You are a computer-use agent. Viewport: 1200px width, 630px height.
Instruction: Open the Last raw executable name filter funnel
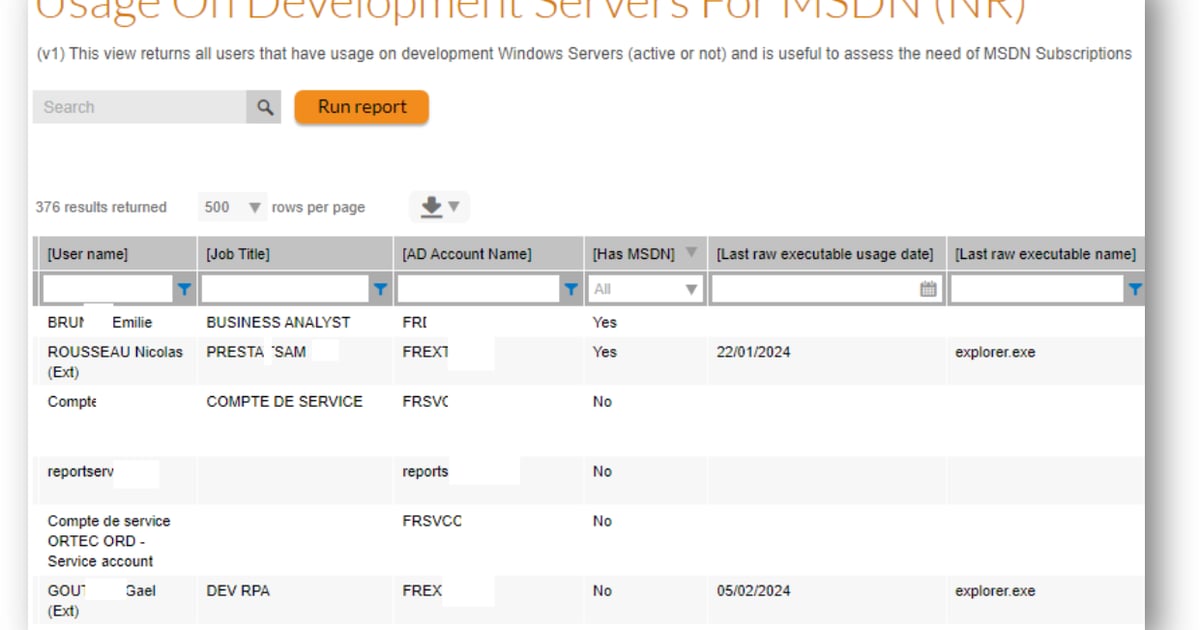(x=1134, y=288)
